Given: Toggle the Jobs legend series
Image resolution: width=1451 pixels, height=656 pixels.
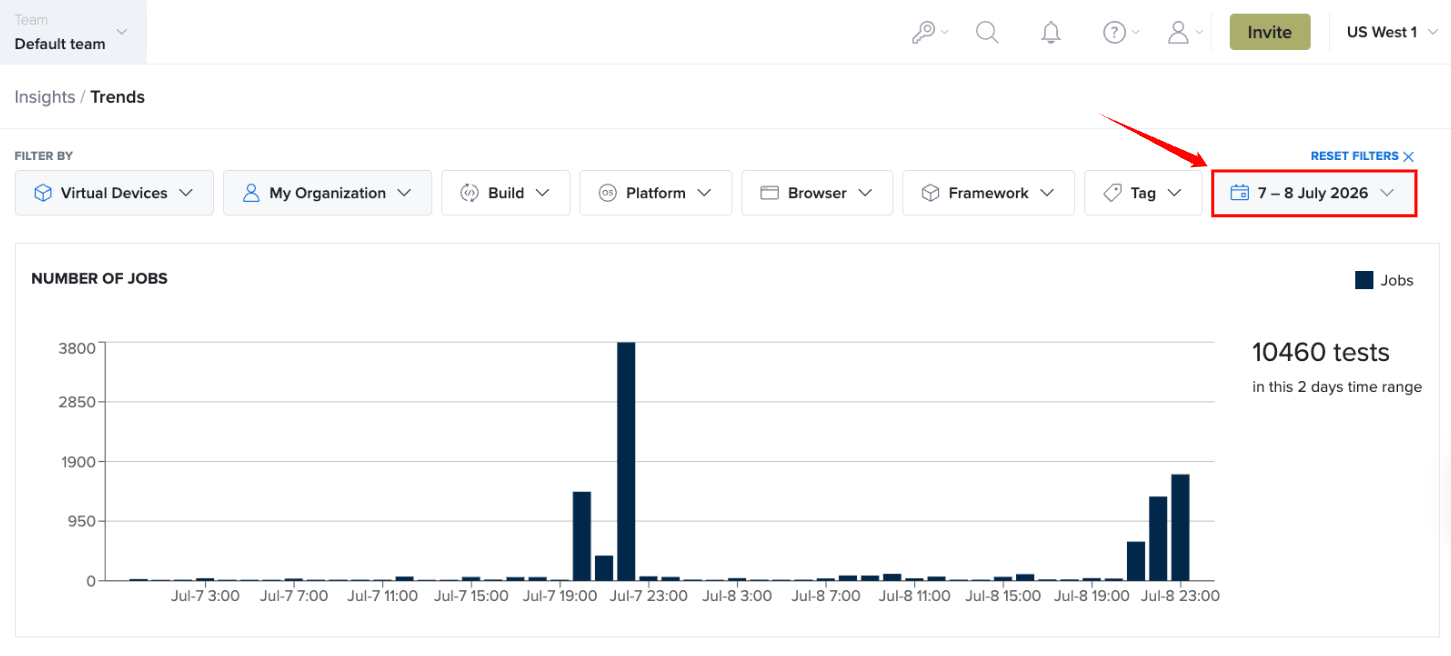Looking at the screenshot, I should [1384, 280].
